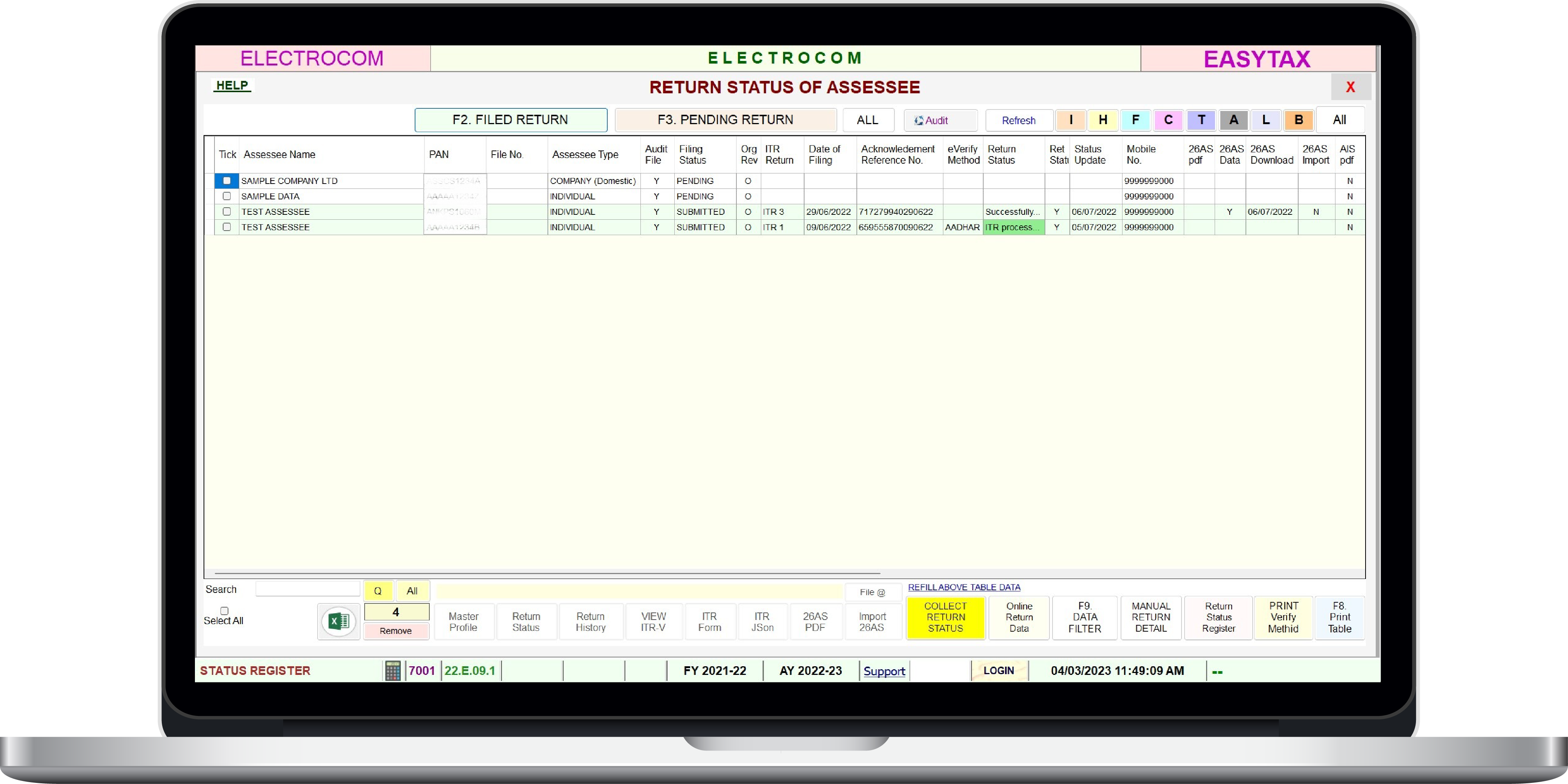Filter by the B category button
The height and width of the screenshot is (784, 1568).
pos(1299,120)
